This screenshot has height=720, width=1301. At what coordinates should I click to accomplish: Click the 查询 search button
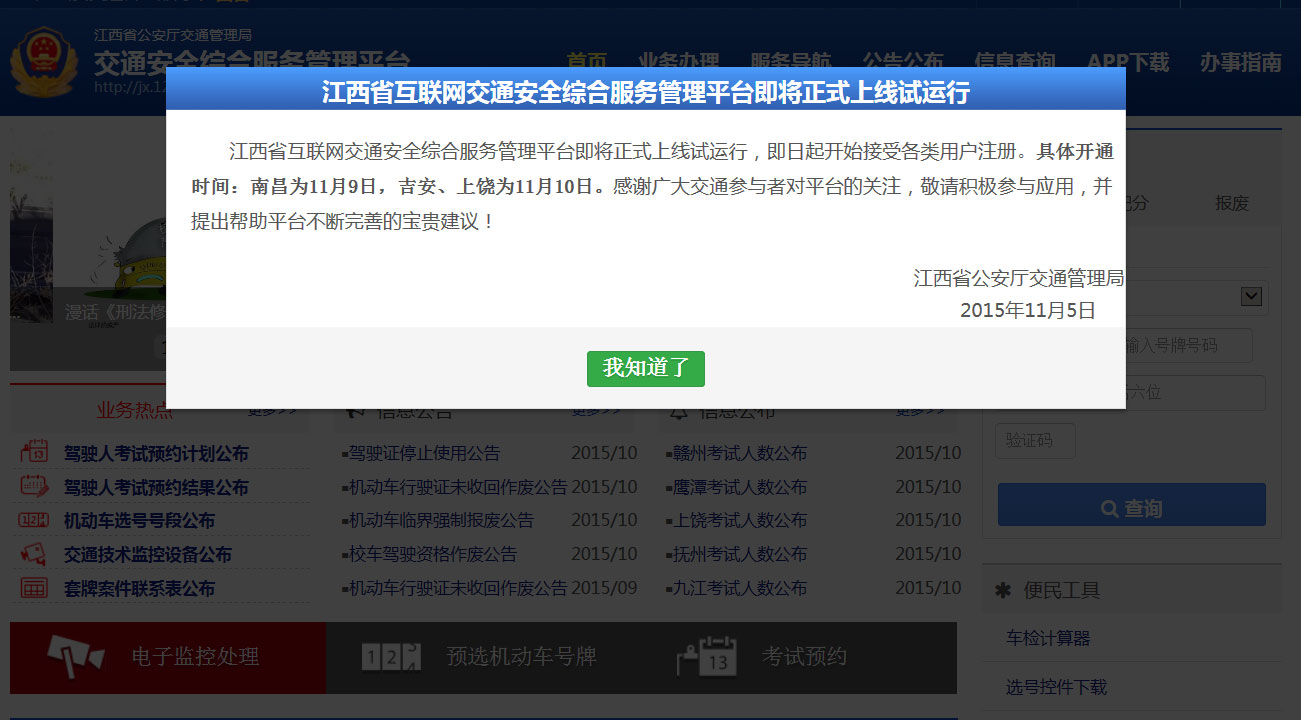coord(1131,505)
